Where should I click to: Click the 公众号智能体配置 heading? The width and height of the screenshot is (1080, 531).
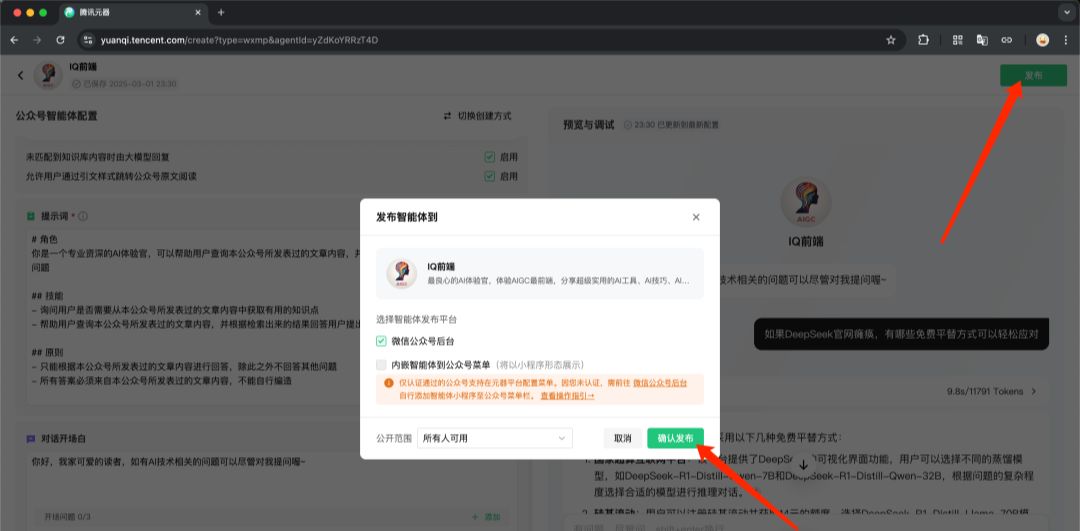(56, 116)
